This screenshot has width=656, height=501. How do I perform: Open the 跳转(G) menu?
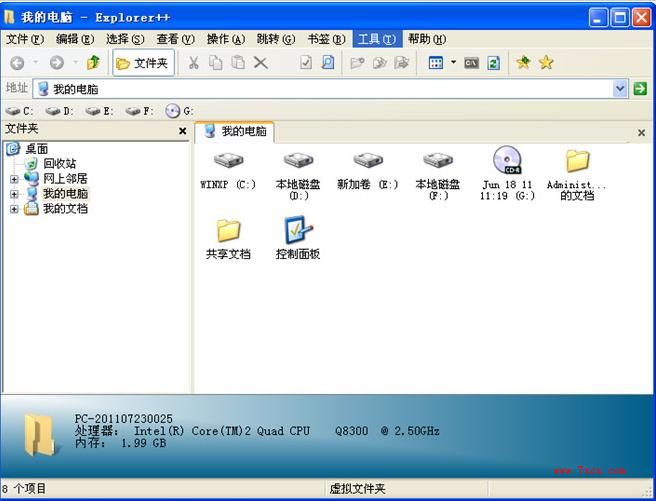point(276,39)
